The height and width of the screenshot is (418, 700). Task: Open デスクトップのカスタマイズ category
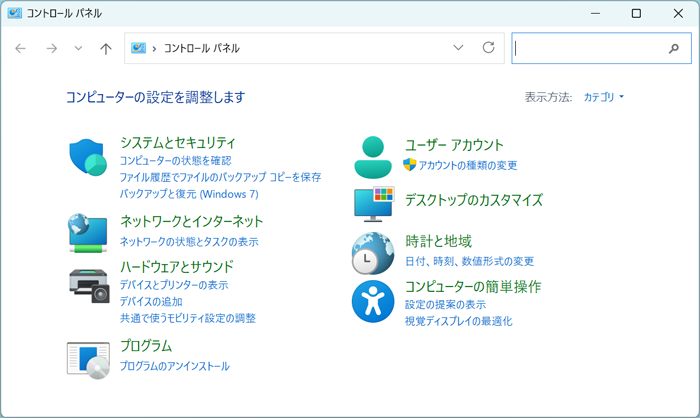[474, 200]
